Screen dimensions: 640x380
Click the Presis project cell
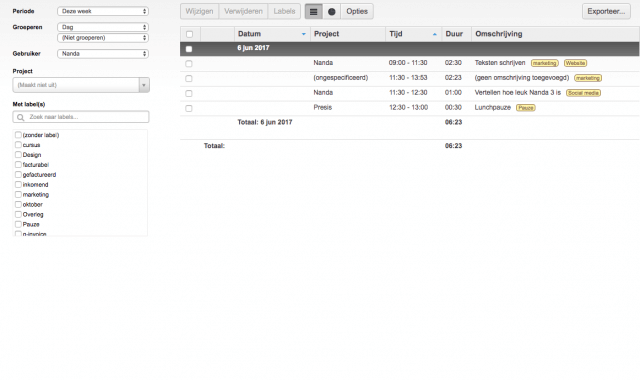322,107
